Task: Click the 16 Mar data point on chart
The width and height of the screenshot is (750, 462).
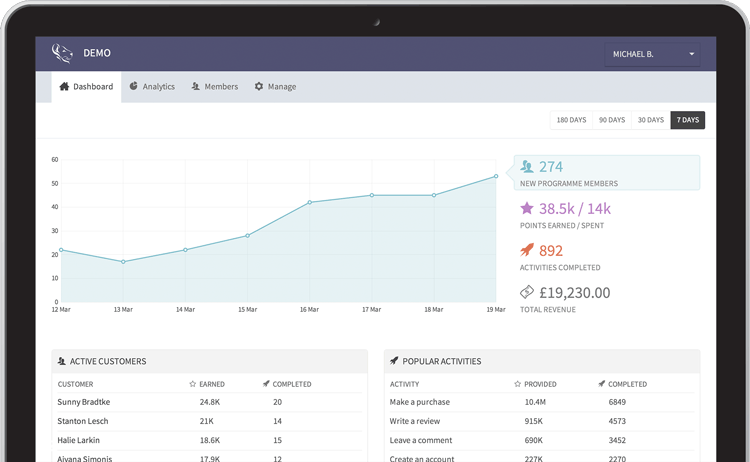Action: [x=310, y=202]
